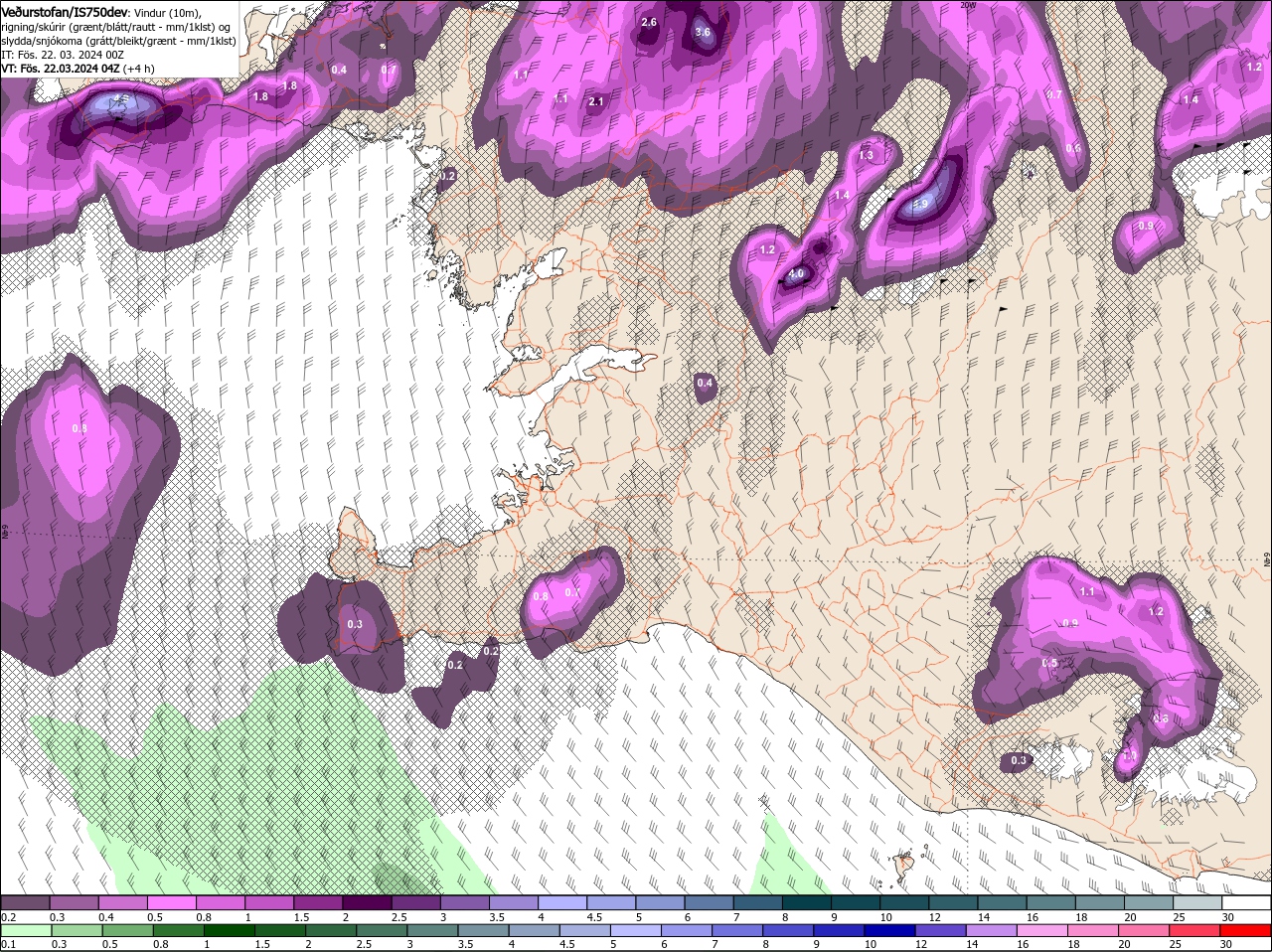
Task: Select lower legend red swatch between 25 and 30
Action: [x=1195, y=931]
